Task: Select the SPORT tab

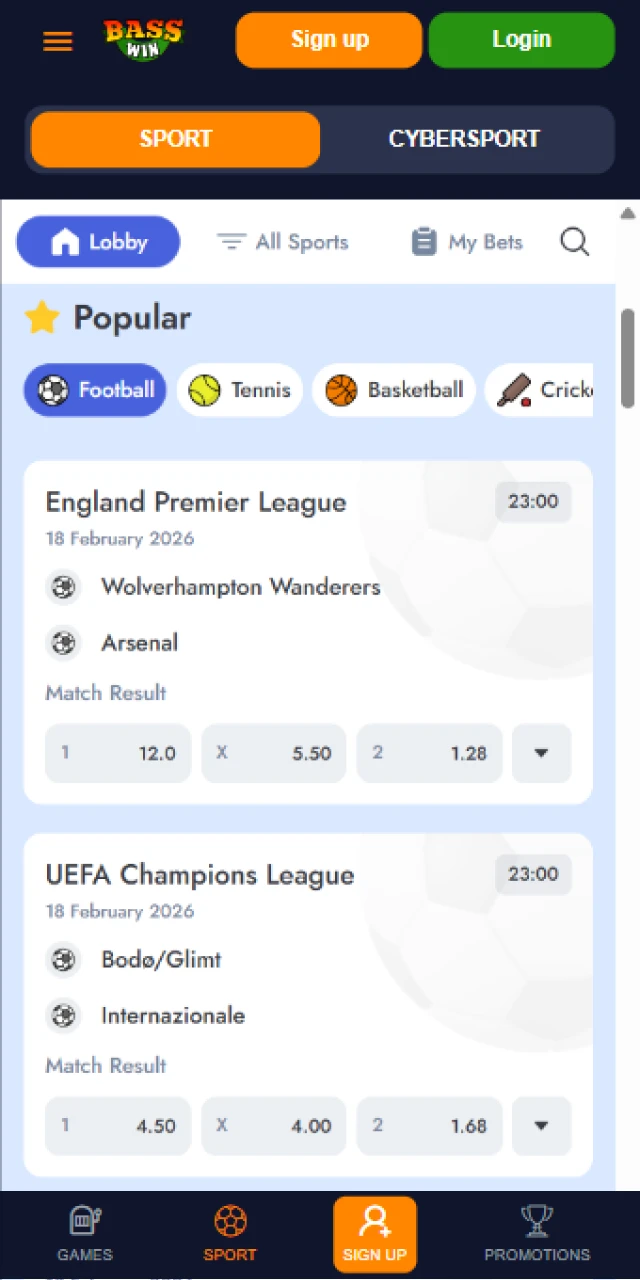Action: pos(175,139)
